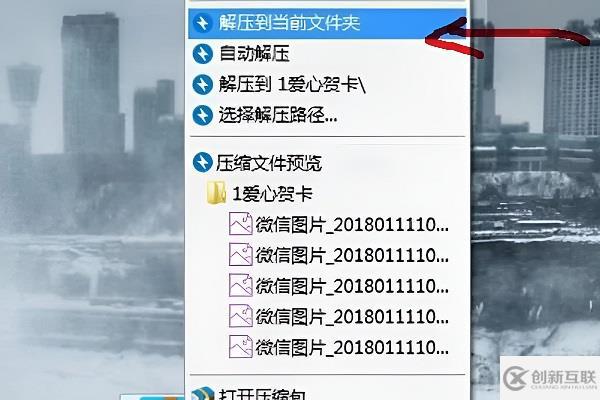Open 选择解压路径... menu option
Viewport: 600px width, 400px height.
(327, 115)
